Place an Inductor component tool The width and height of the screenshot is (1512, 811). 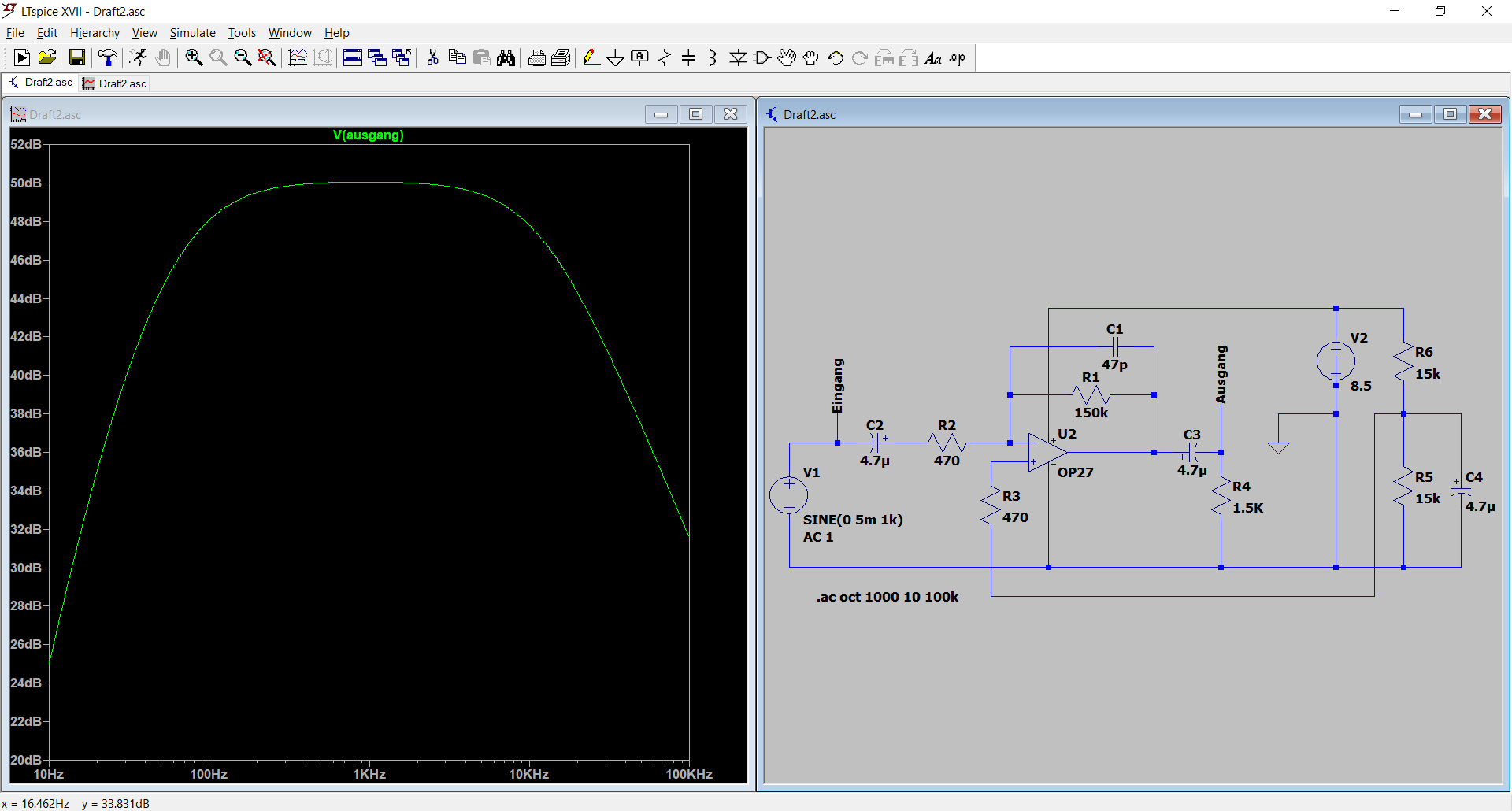(x=713, y=57)
